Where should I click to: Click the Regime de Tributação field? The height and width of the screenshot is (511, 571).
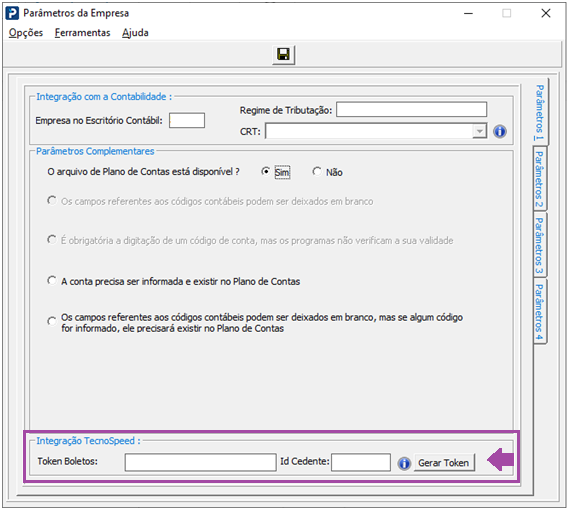pos(411,109)
